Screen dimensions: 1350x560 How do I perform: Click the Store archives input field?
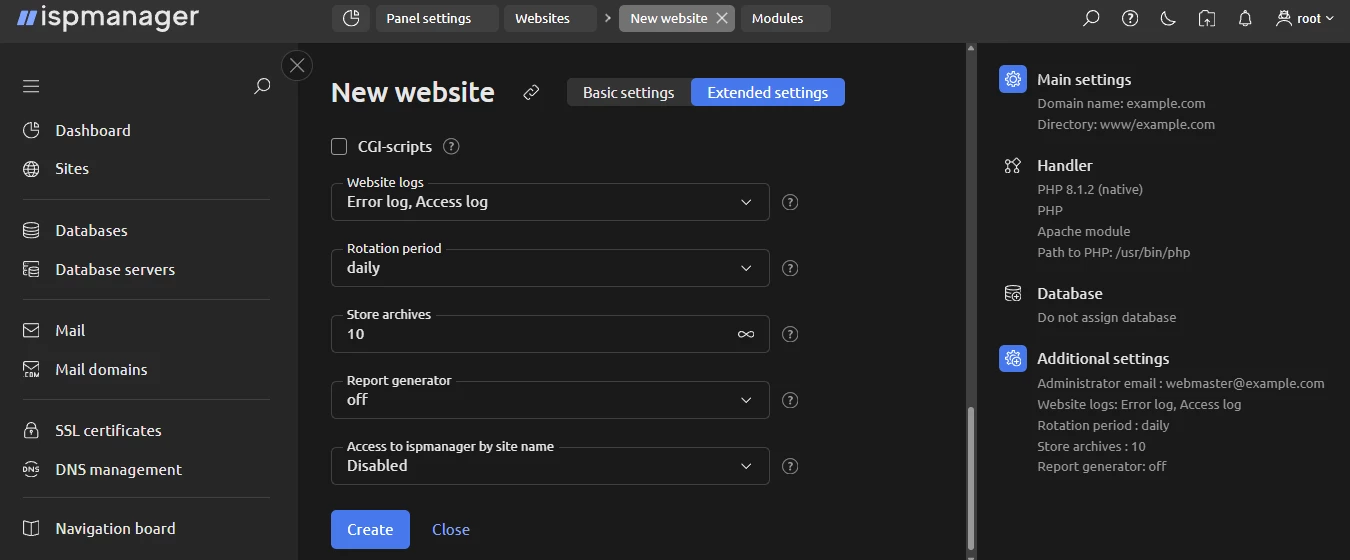click(550, 334)
